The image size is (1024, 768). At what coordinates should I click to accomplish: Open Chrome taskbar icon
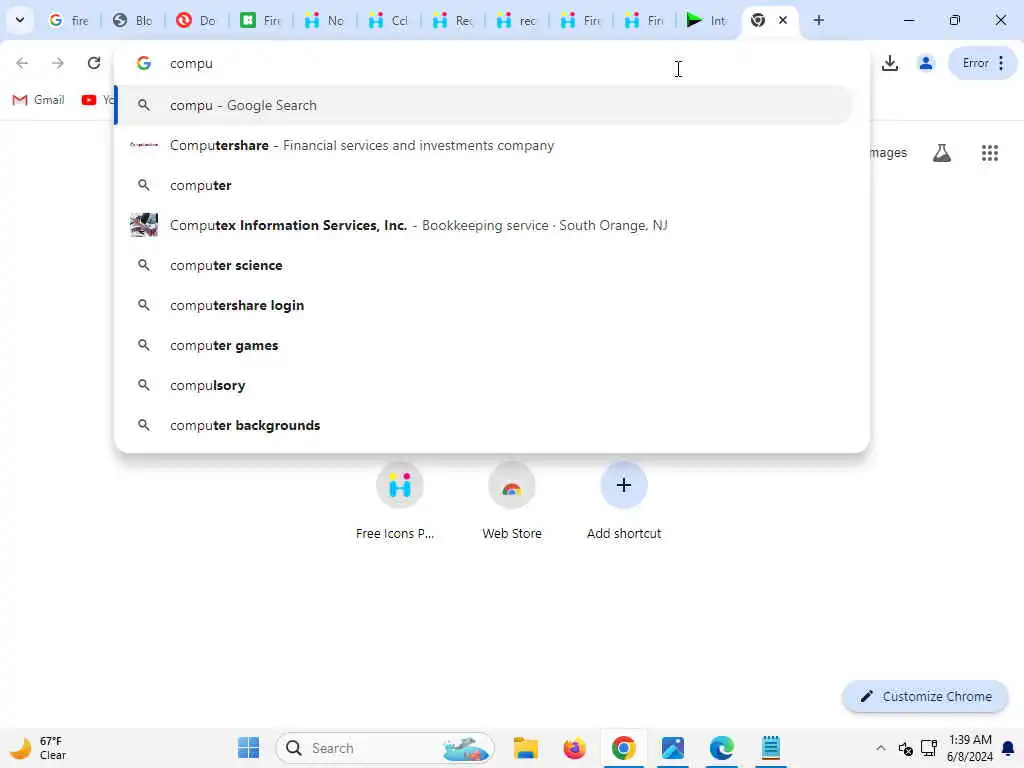click(x=624, y=748)
